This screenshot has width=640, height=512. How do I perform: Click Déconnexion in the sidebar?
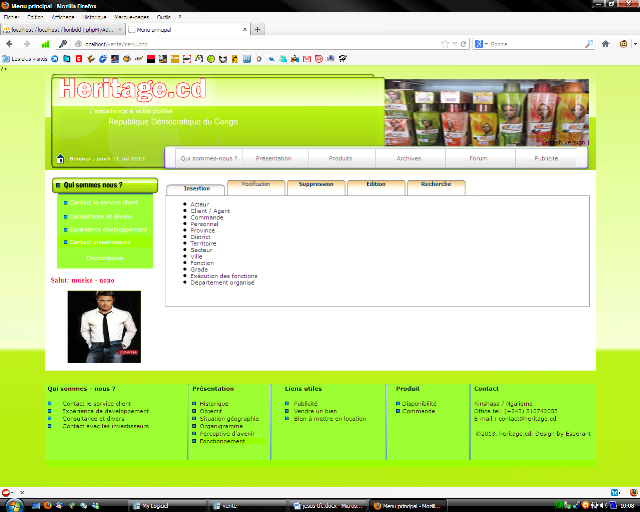[105, 258]
